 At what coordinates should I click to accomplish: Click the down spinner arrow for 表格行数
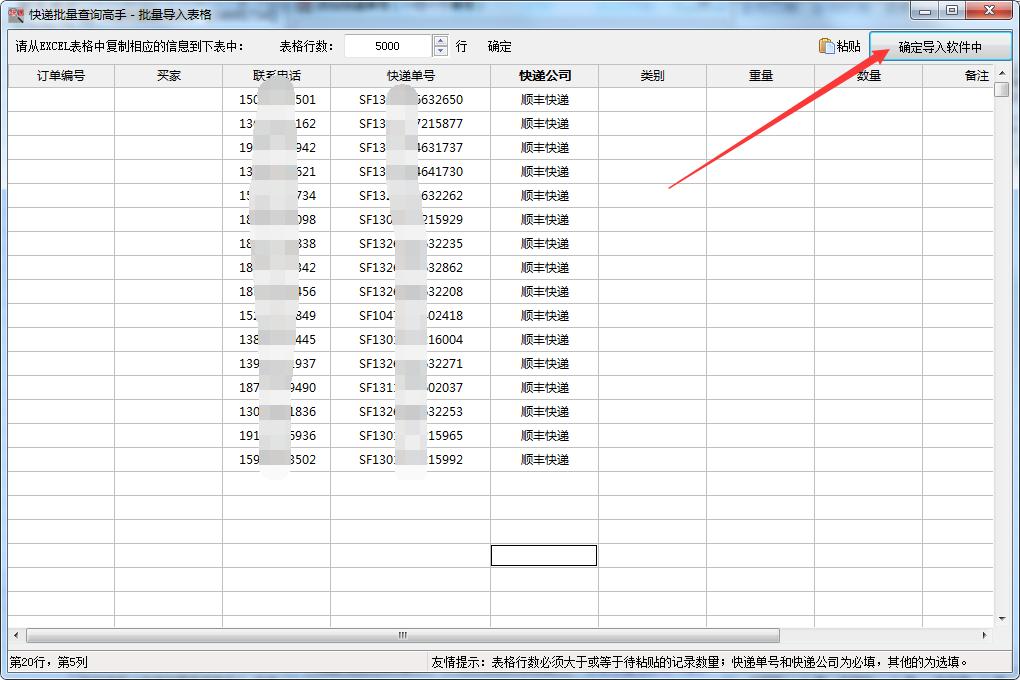click(x=438, y=51)
